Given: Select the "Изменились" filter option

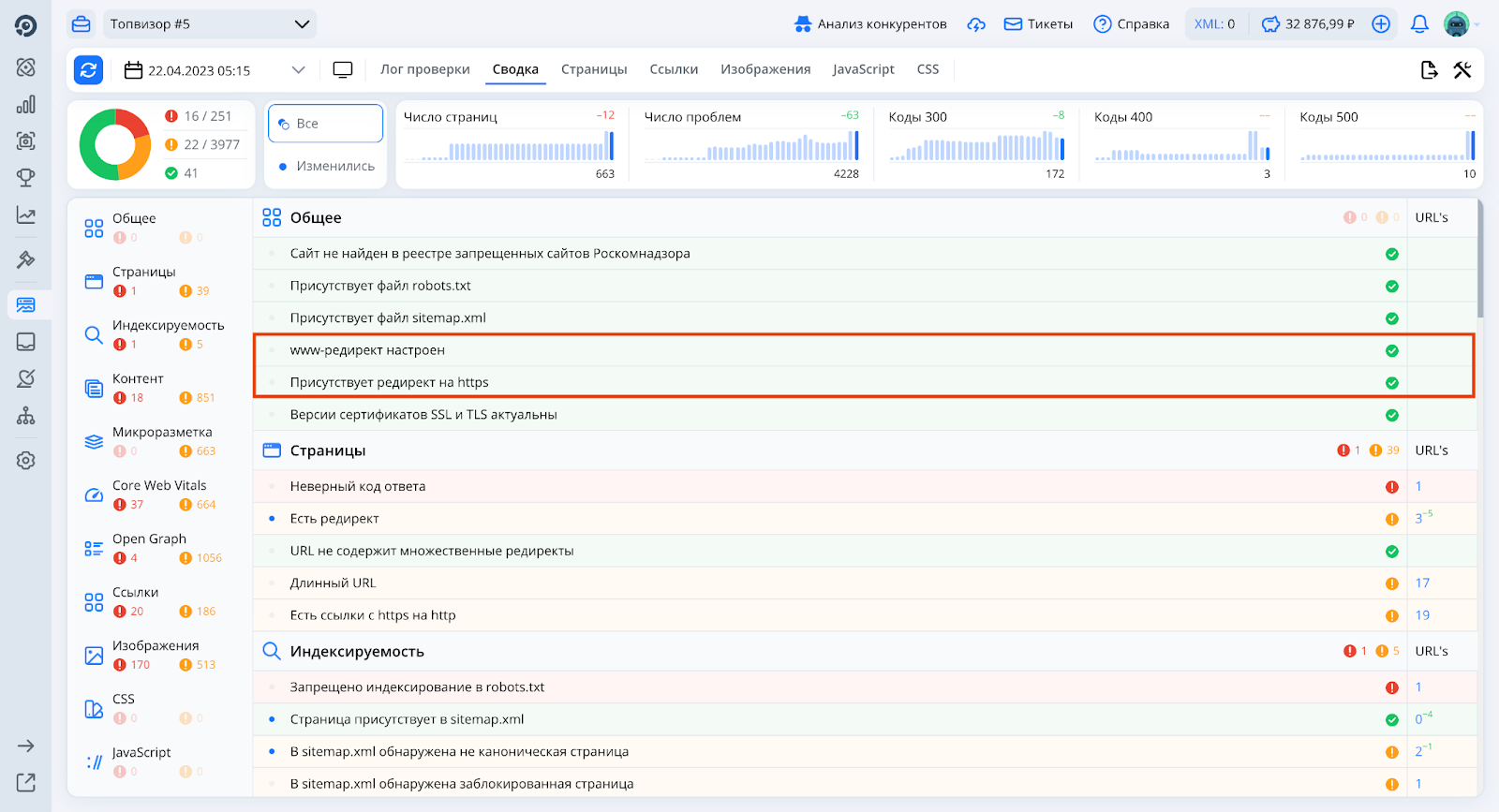Looking at the screenshot, I should click(325, 167).
